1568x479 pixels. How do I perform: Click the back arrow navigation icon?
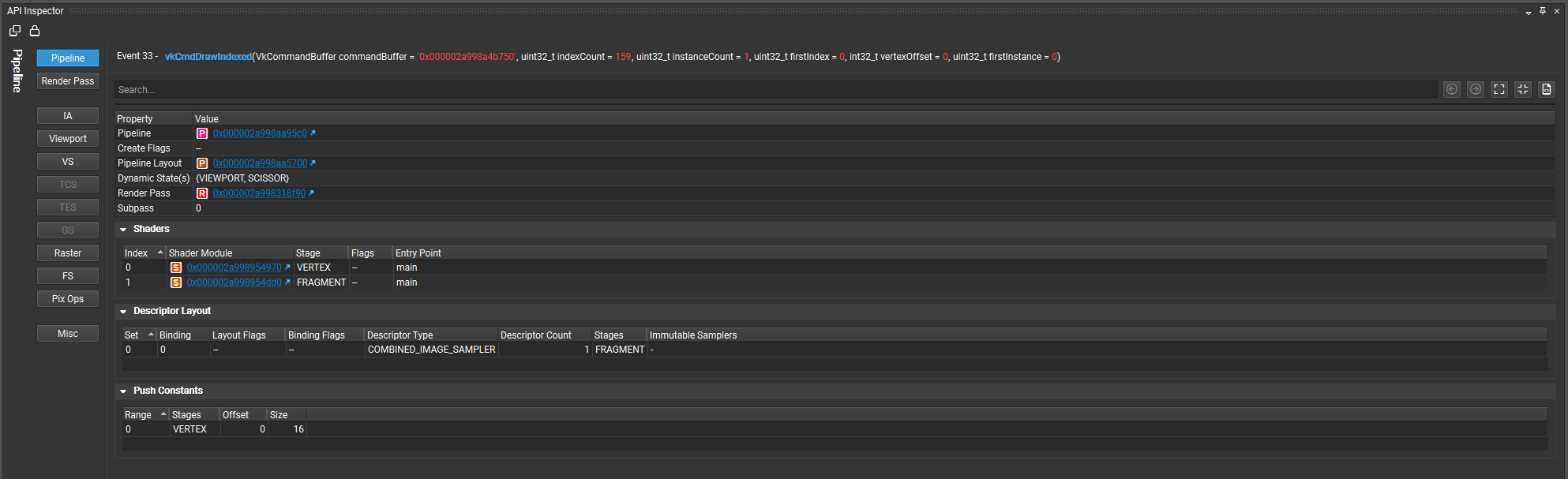(x=1452, y=89)
